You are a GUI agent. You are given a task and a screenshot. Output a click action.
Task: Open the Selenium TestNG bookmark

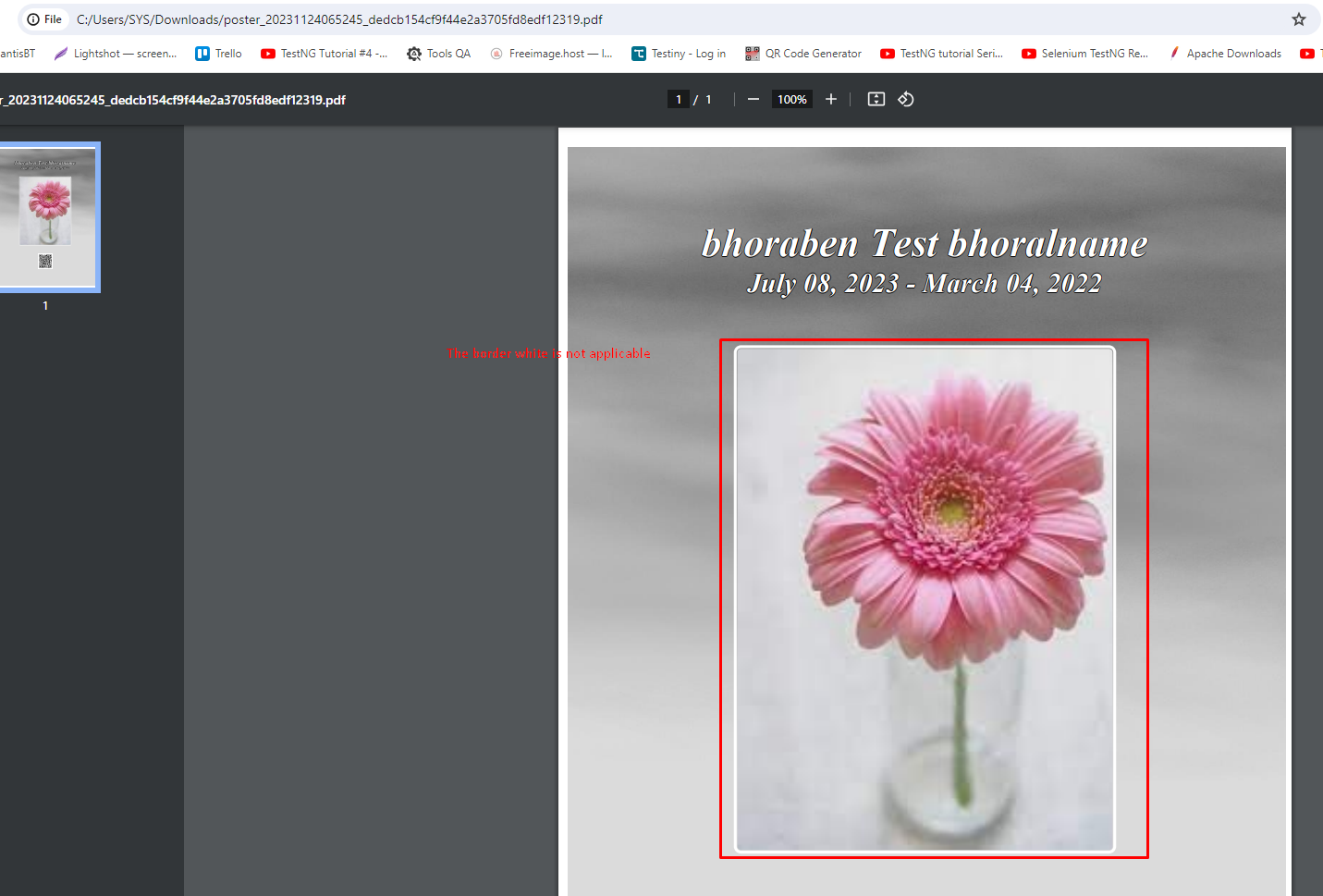[1084, 54]
